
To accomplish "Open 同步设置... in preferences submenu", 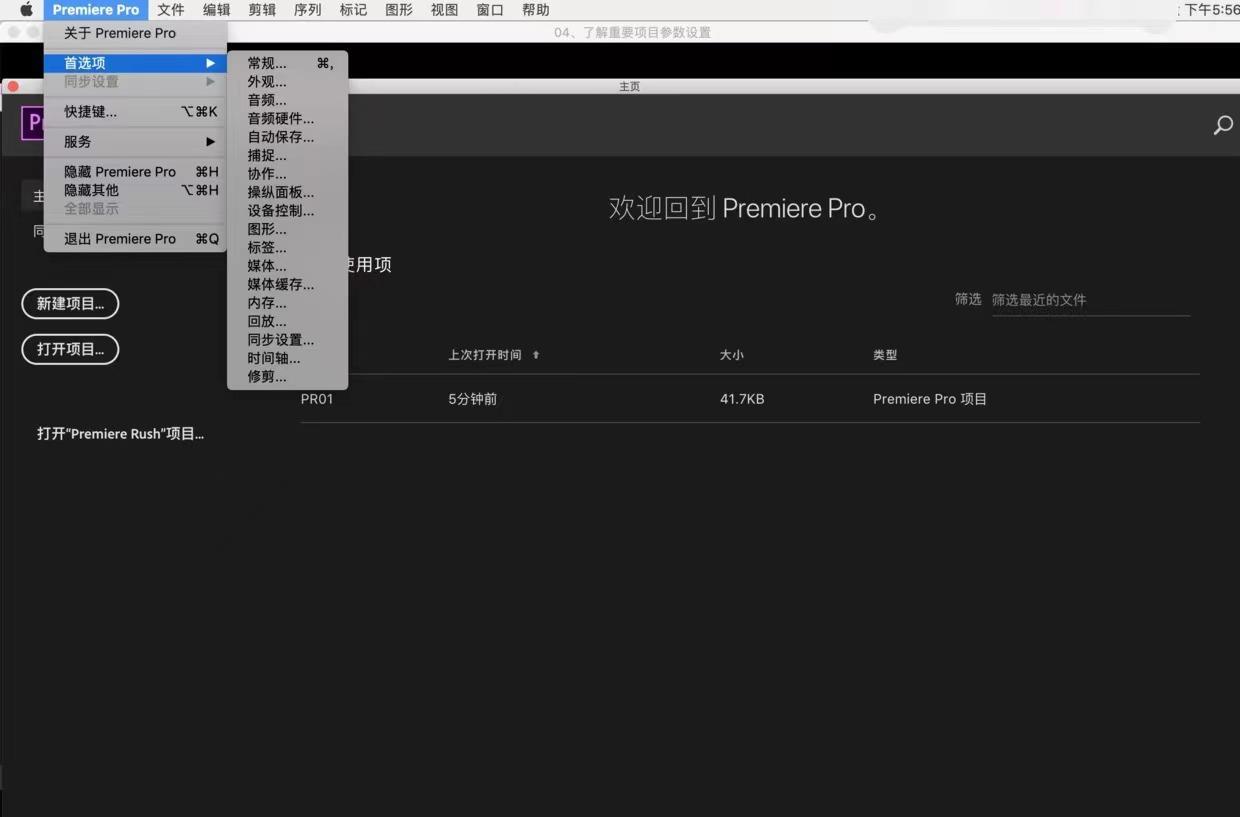I will tap(288, 340).
